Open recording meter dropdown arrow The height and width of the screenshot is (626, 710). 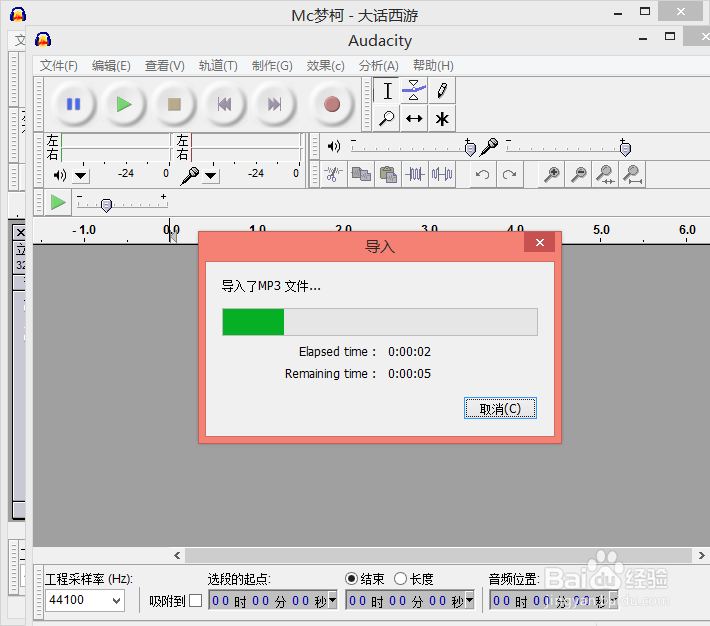(211, 176)
